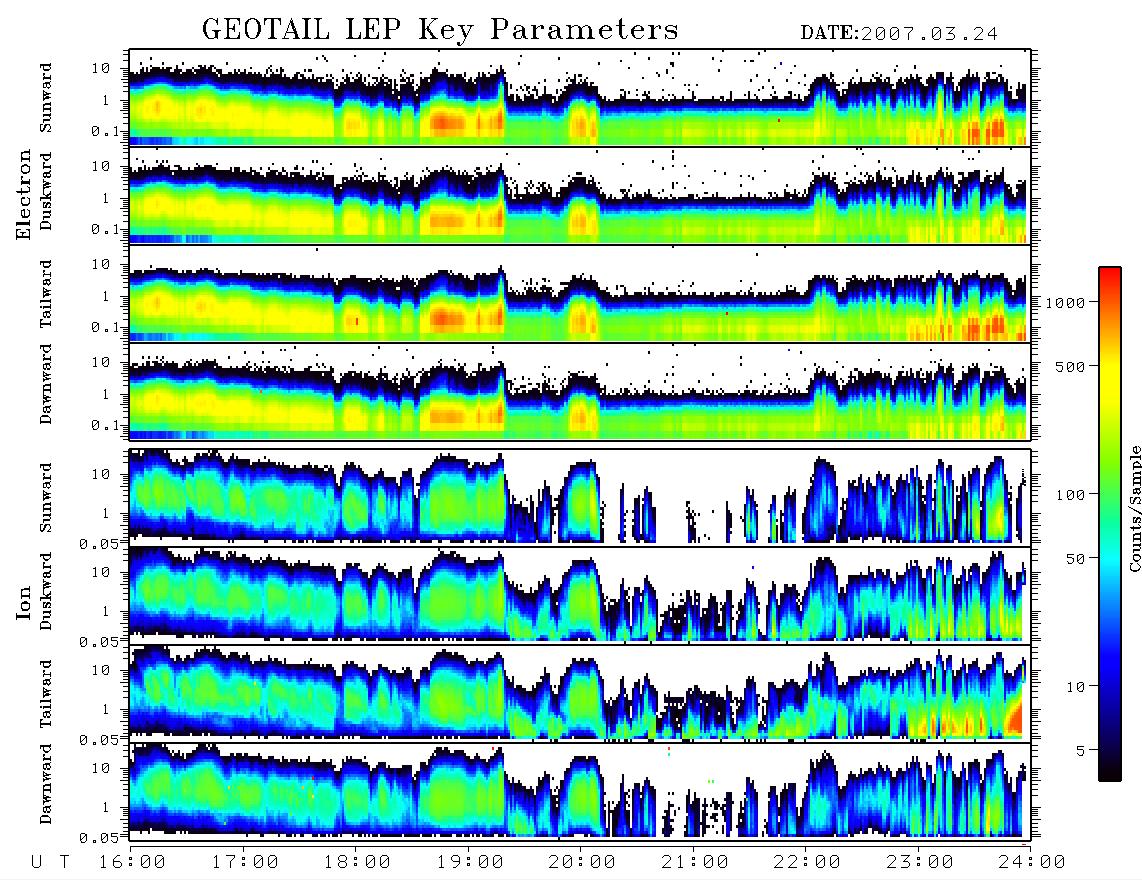Select the Electron "Dawnward" panel label
Viewport: 1142px width, 880px height.
click(46, 384)
